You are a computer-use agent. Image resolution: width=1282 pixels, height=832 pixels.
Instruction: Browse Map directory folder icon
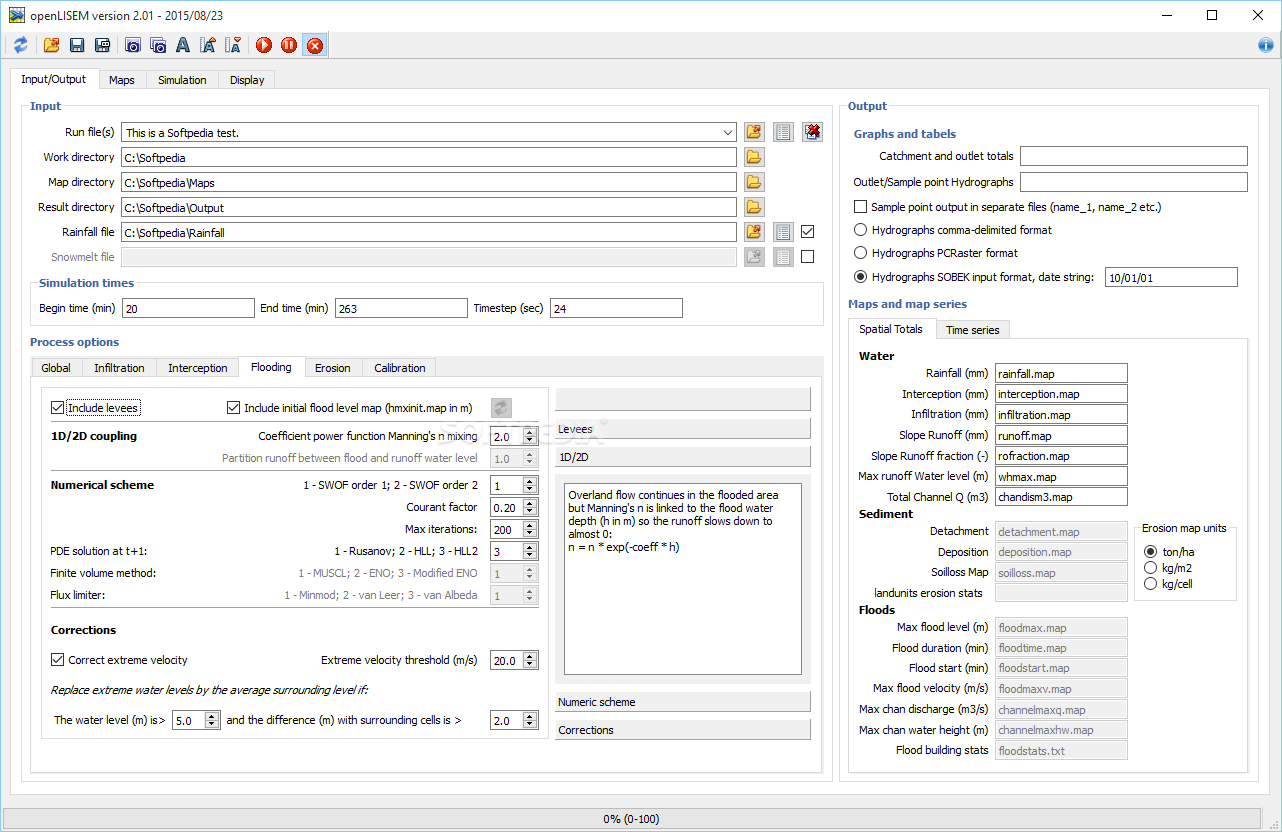coord(754,182)
